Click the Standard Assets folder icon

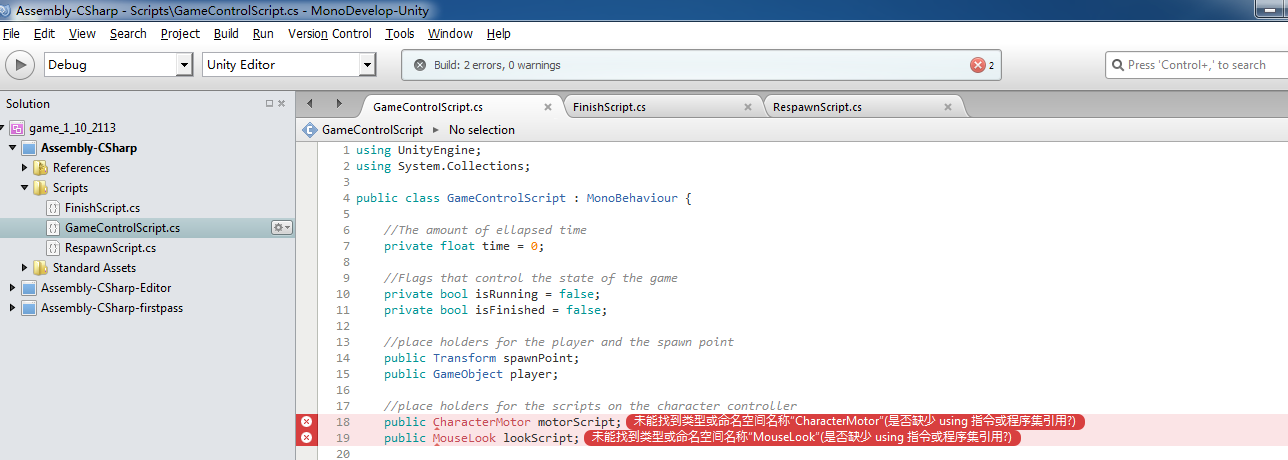coord(41,268)
